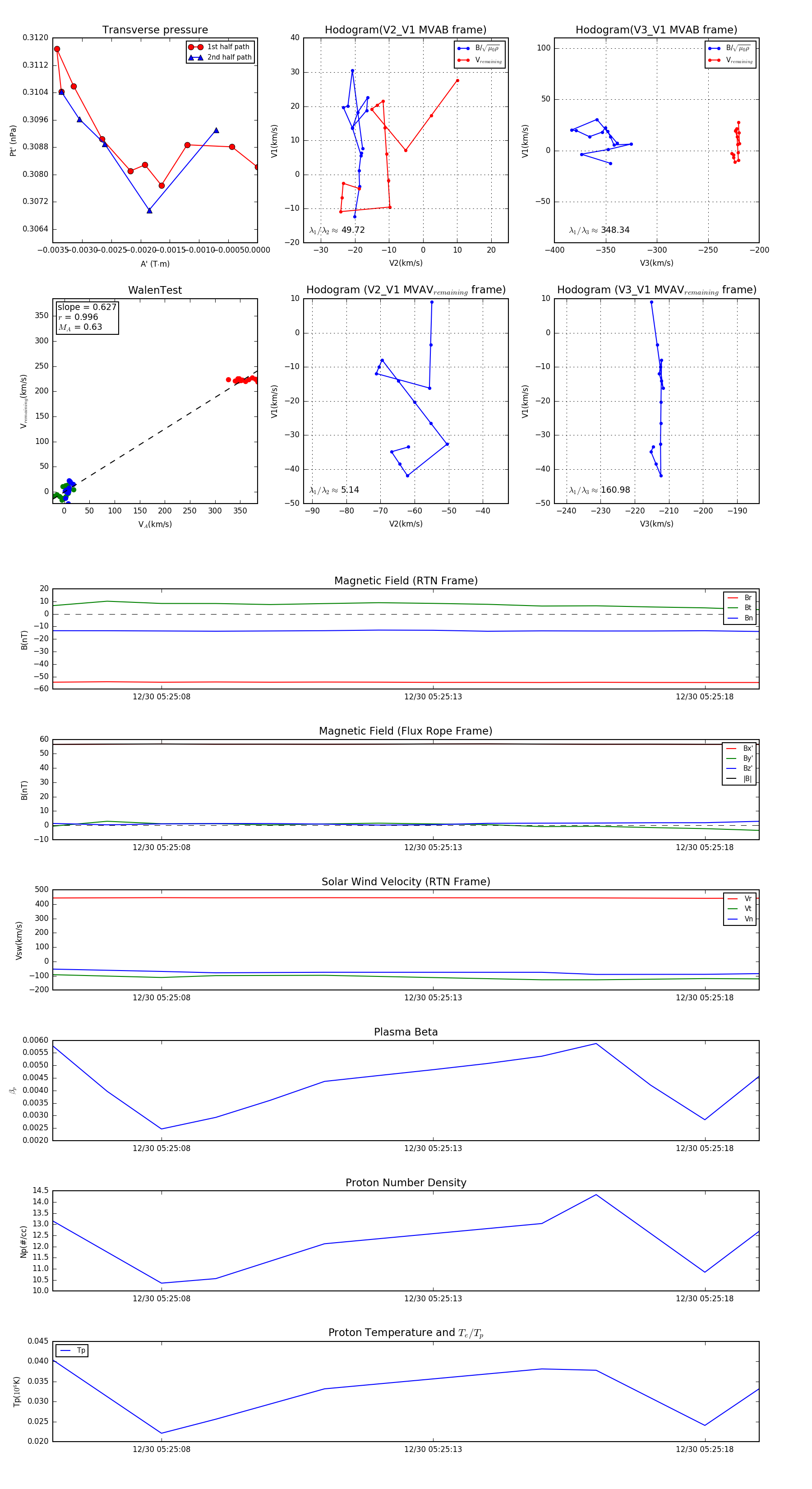
Task: Click the "Plasma Beta" plot title
Action: click(406, 1032)
